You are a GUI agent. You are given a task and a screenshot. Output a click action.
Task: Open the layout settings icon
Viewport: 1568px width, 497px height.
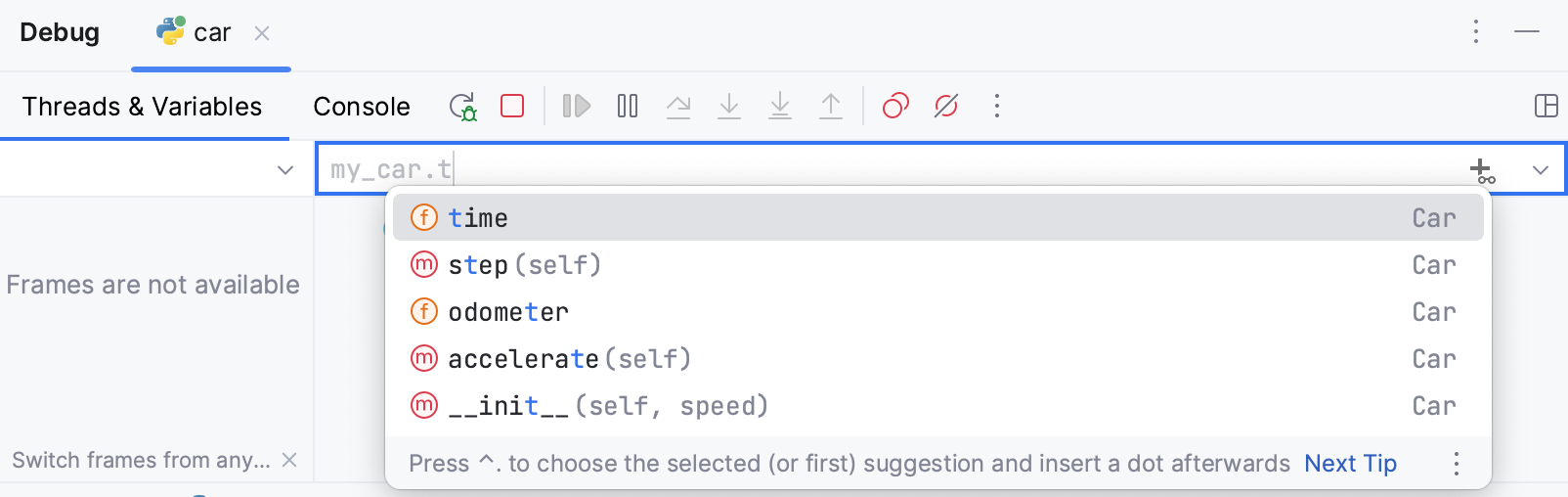pyautogui.click(x=1546, y=106)
